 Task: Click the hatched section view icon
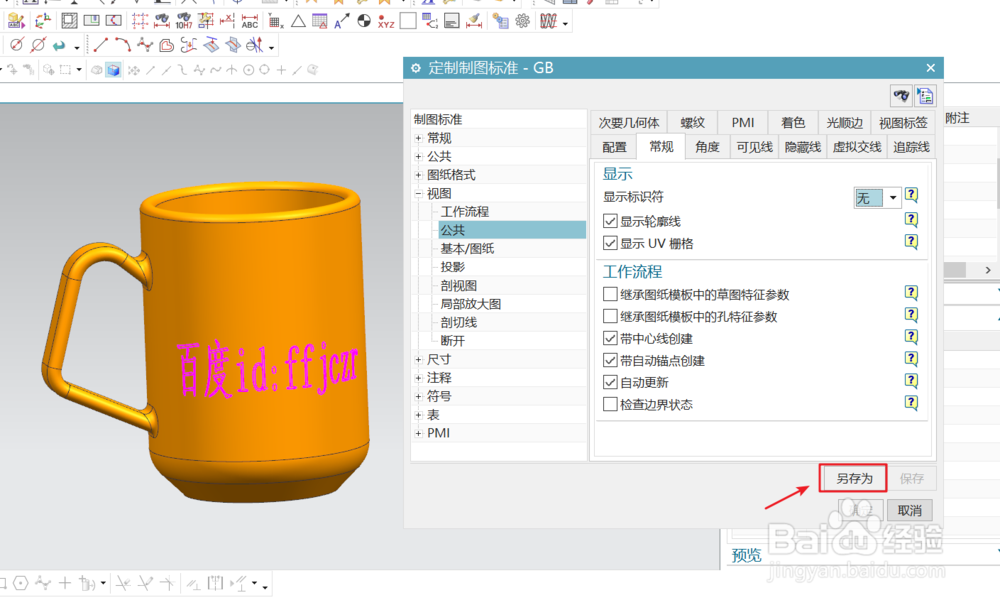69,21
